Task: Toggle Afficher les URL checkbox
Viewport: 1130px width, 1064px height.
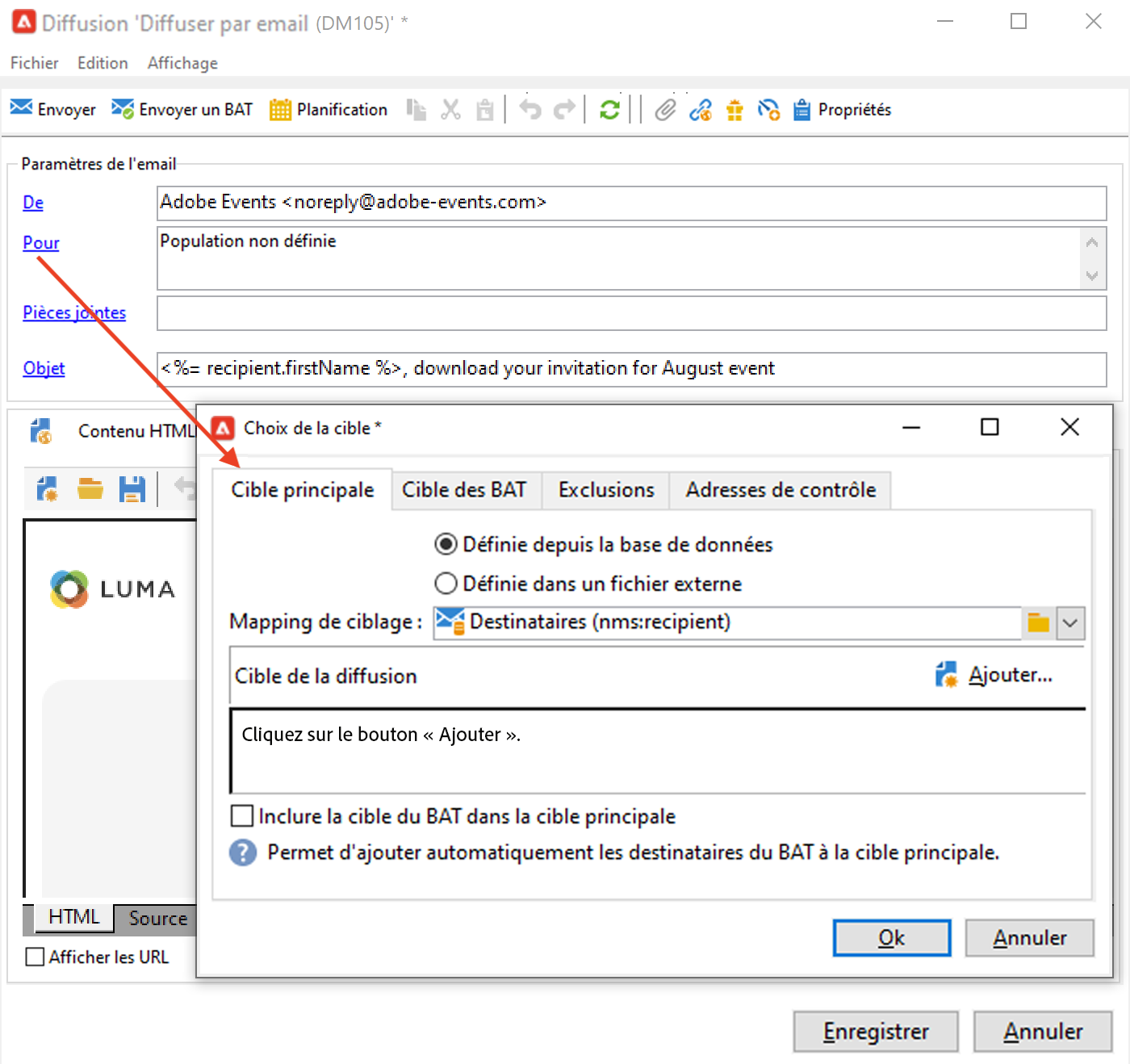Action: (35, 957)
